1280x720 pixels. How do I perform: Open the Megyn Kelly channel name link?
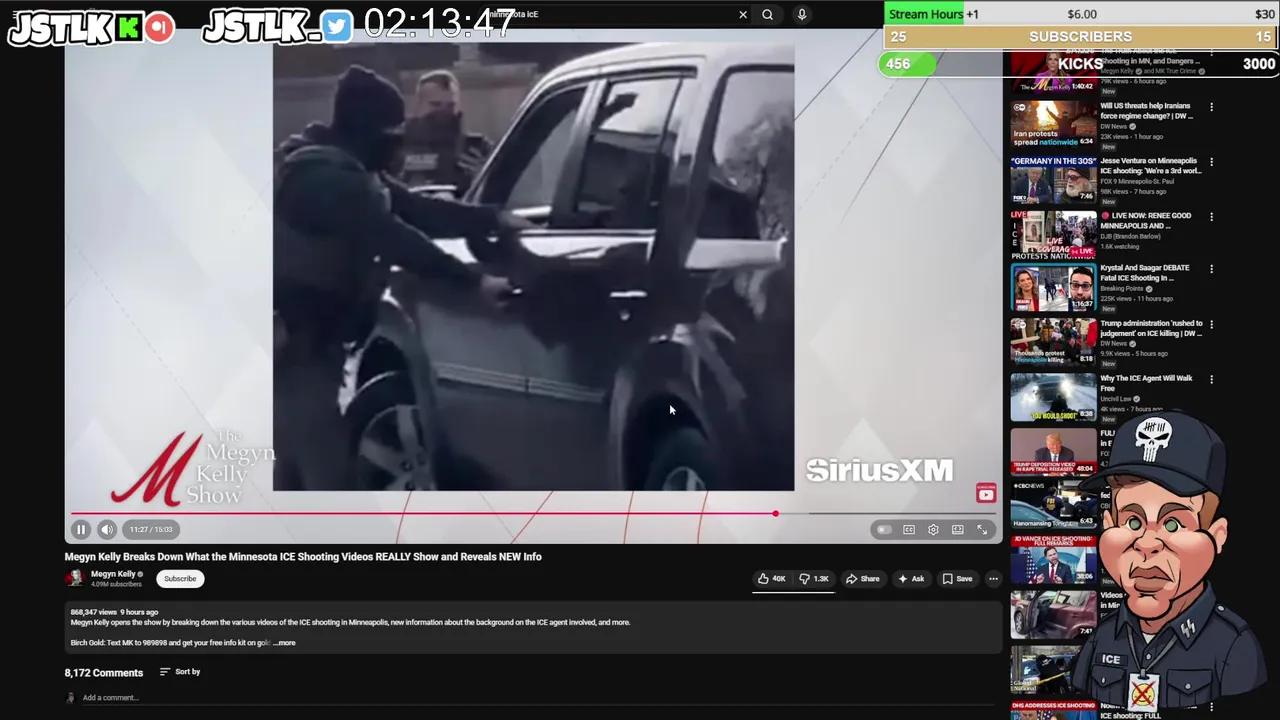pyautogui.click(x=113, y=574)
